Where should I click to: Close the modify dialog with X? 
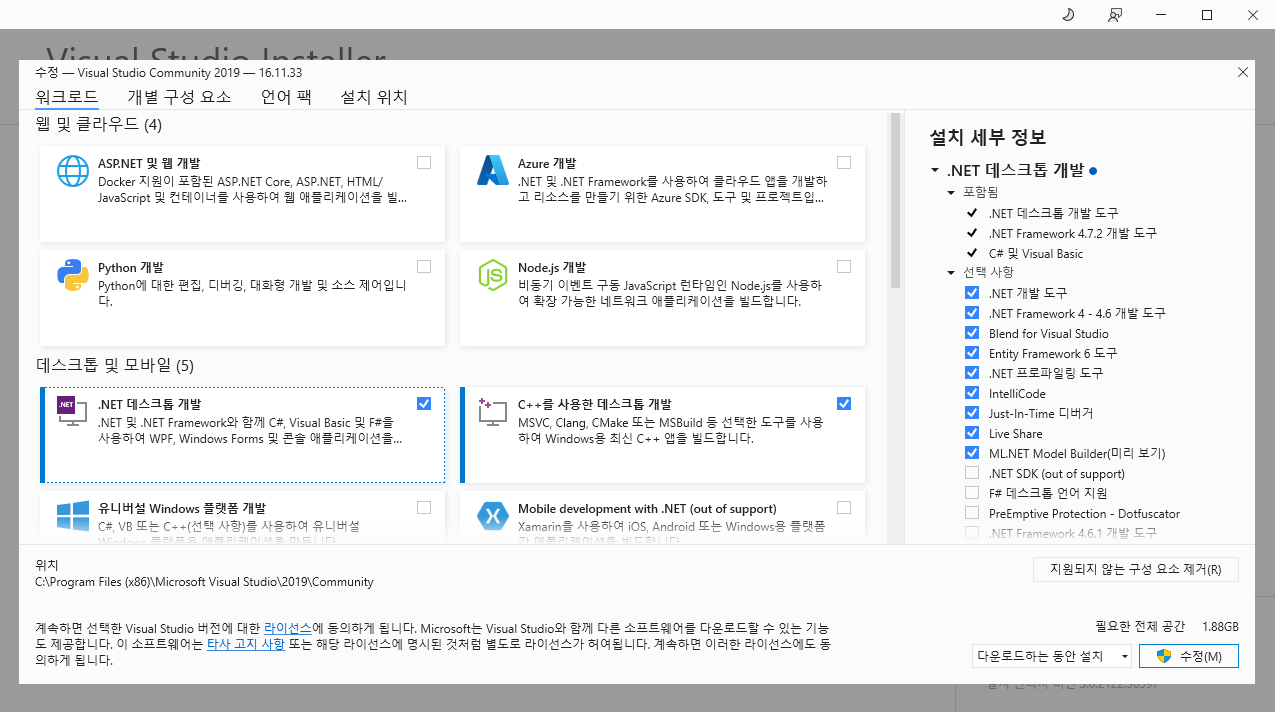(x=1243, y=72)
